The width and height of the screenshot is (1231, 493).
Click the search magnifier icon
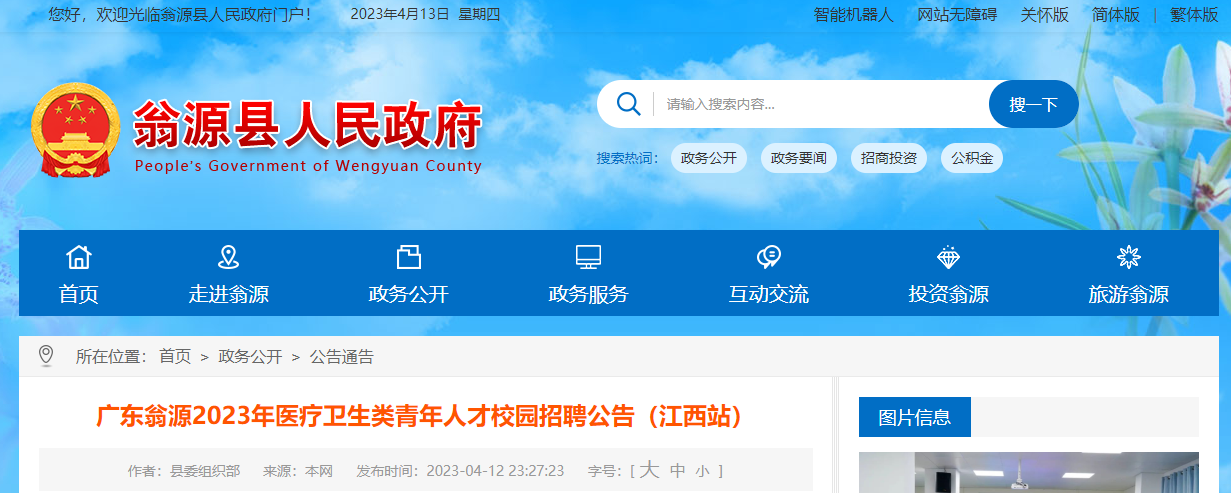click(629, 104)
